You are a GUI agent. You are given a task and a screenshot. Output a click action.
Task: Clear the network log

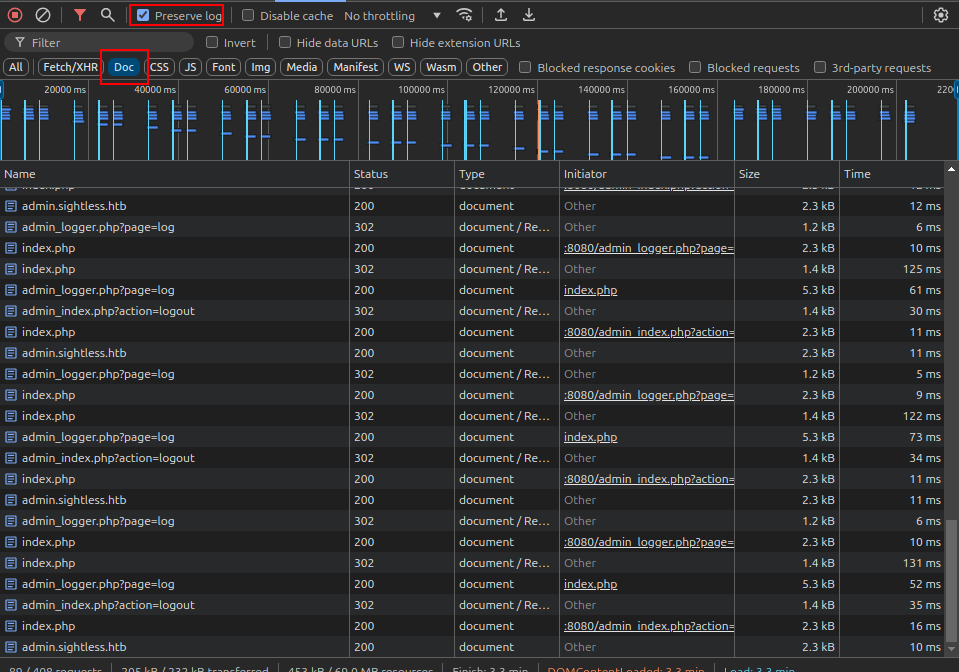43,15
